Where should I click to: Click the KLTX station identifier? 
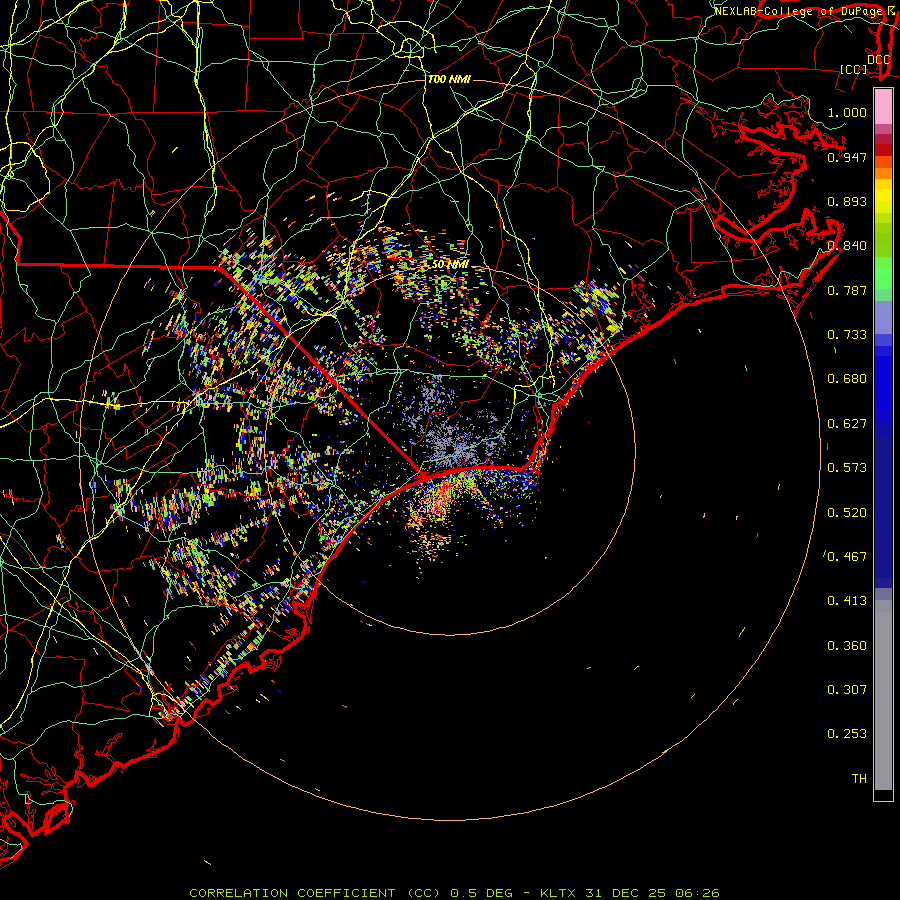point(559,893)
